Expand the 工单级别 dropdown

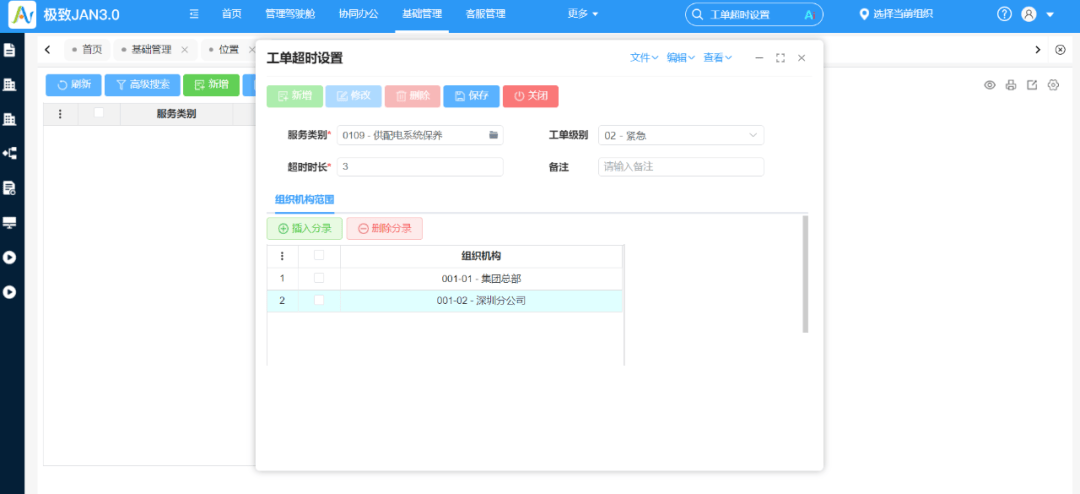(752, 135)
